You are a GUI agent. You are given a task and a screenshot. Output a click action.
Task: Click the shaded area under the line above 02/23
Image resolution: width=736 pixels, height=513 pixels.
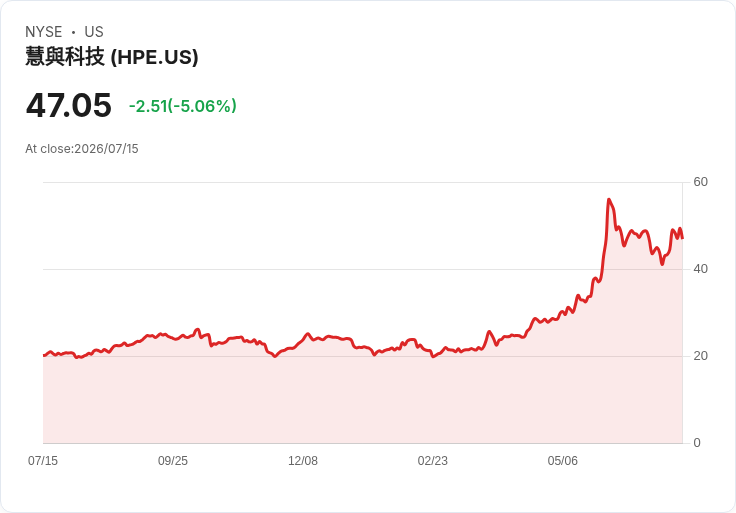click(x=432, y=399)
